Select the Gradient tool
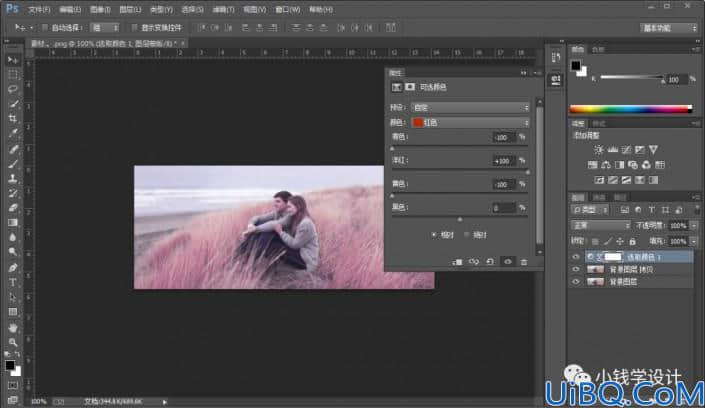705x408 pixels. click(13, 223)
